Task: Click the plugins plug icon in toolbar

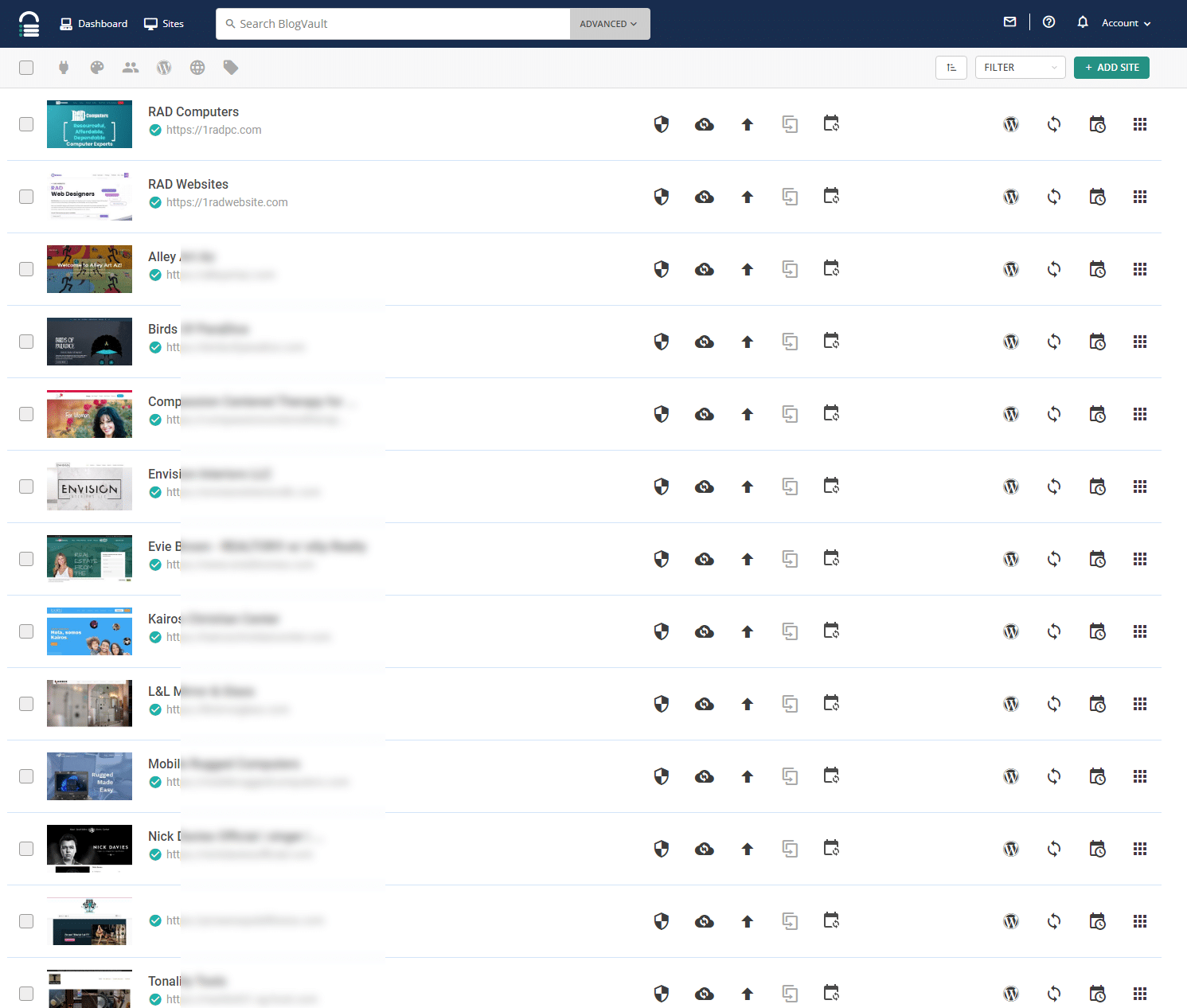Action: [x=64, y=68]
